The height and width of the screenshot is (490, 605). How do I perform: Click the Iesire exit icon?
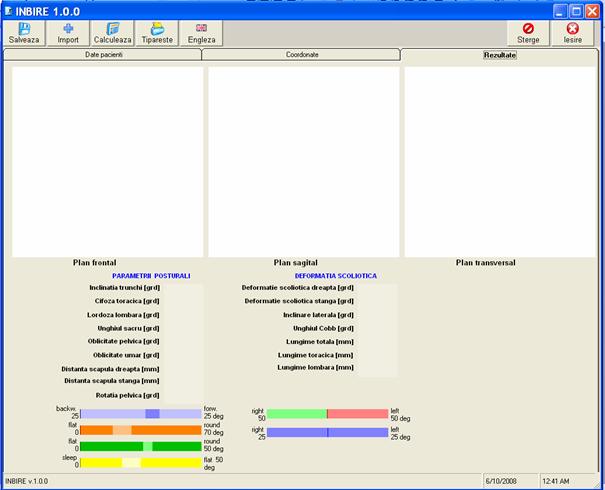click(x=573, y=29)
